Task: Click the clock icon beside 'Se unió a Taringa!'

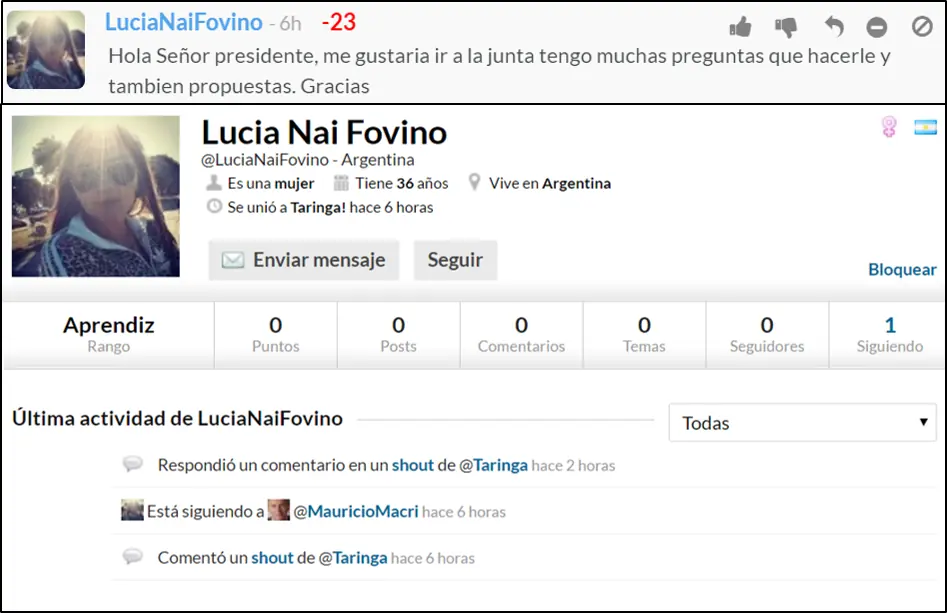Action: pyautogui.click(x=214, y=207)
